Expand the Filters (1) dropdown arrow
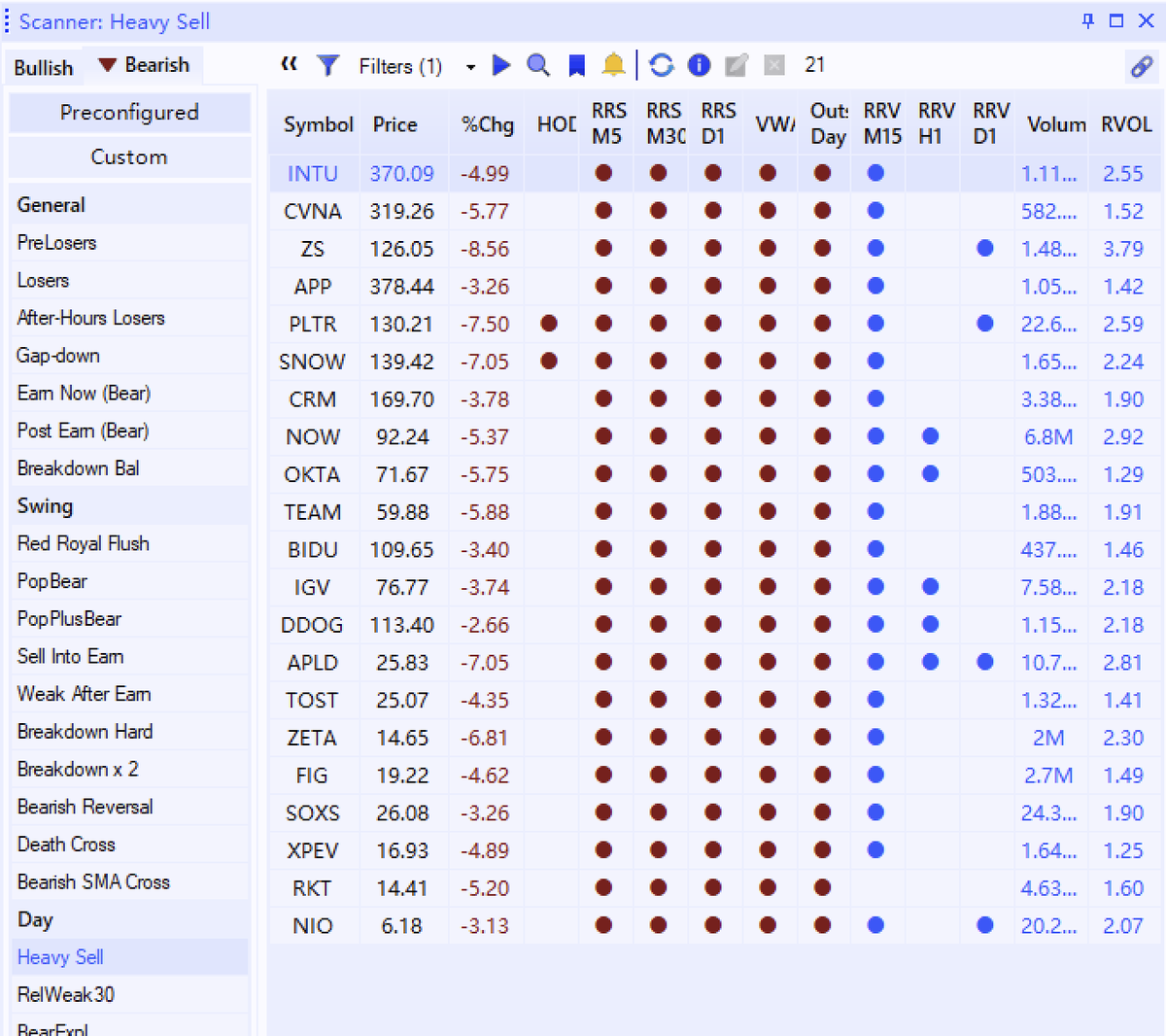The height and width of the screenshot is (1036, 1166). tap(470, 67)
